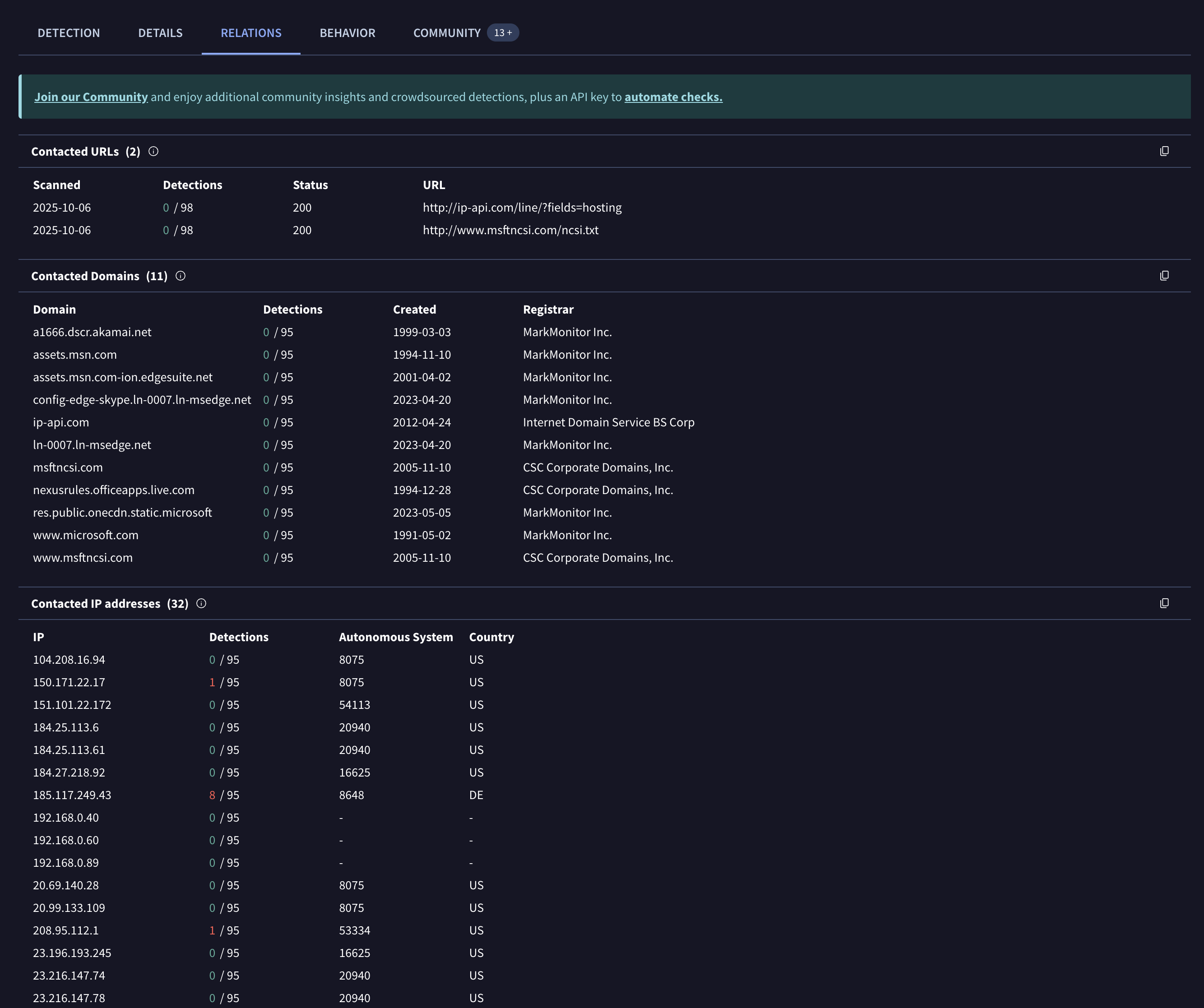Open the 13+ Community badge

coord(502,32)
